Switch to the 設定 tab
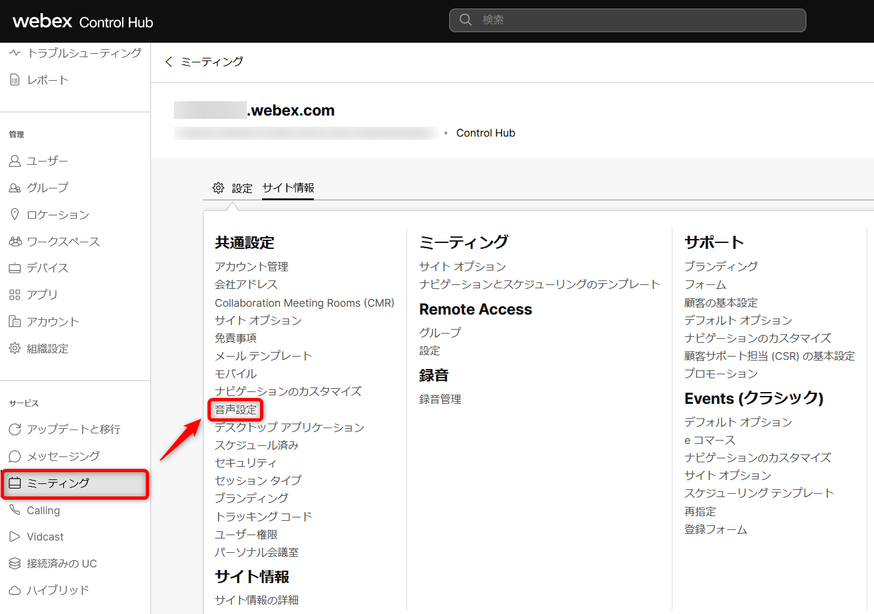The height and width of the screenshot is (614, 874). [x=242, y=188]
